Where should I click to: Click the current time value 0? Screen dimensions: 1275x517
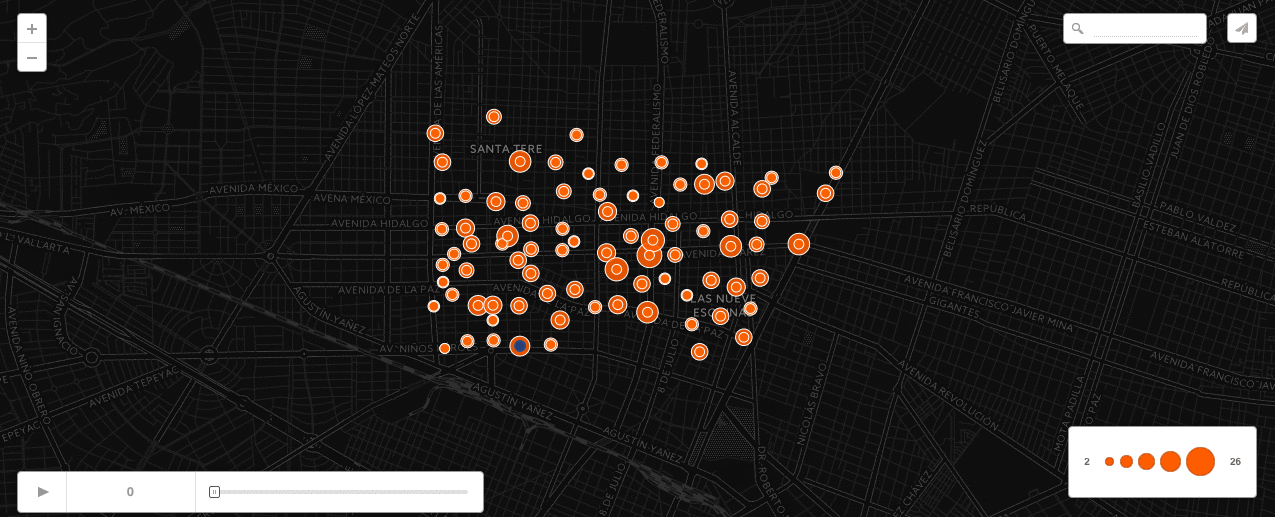point(130,492)
